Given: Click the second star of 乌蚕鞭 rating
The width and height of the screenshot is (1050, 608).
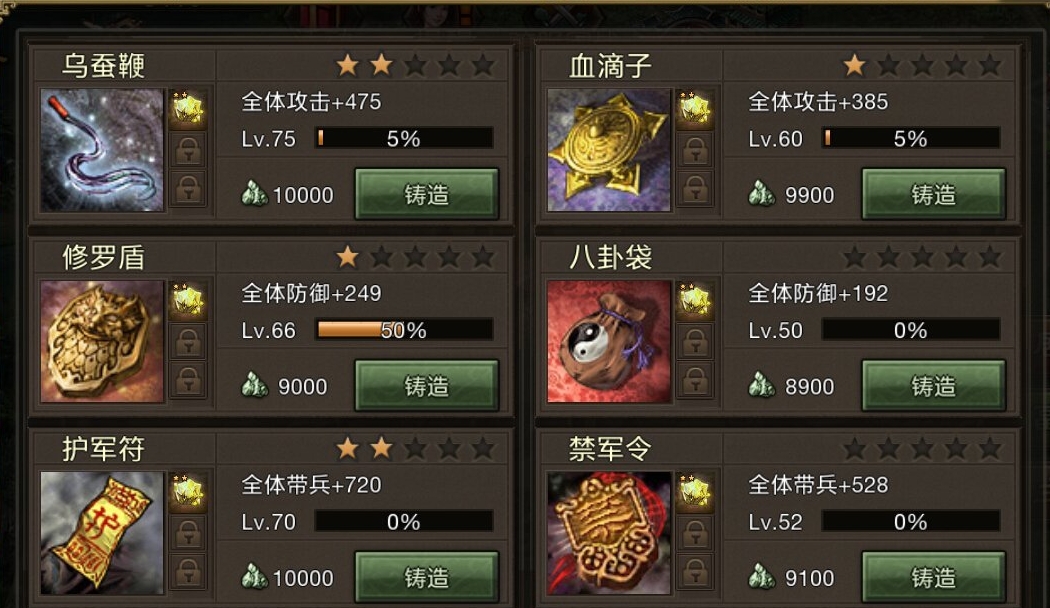Looking at the screenshot, I should (x=381, y=65).
